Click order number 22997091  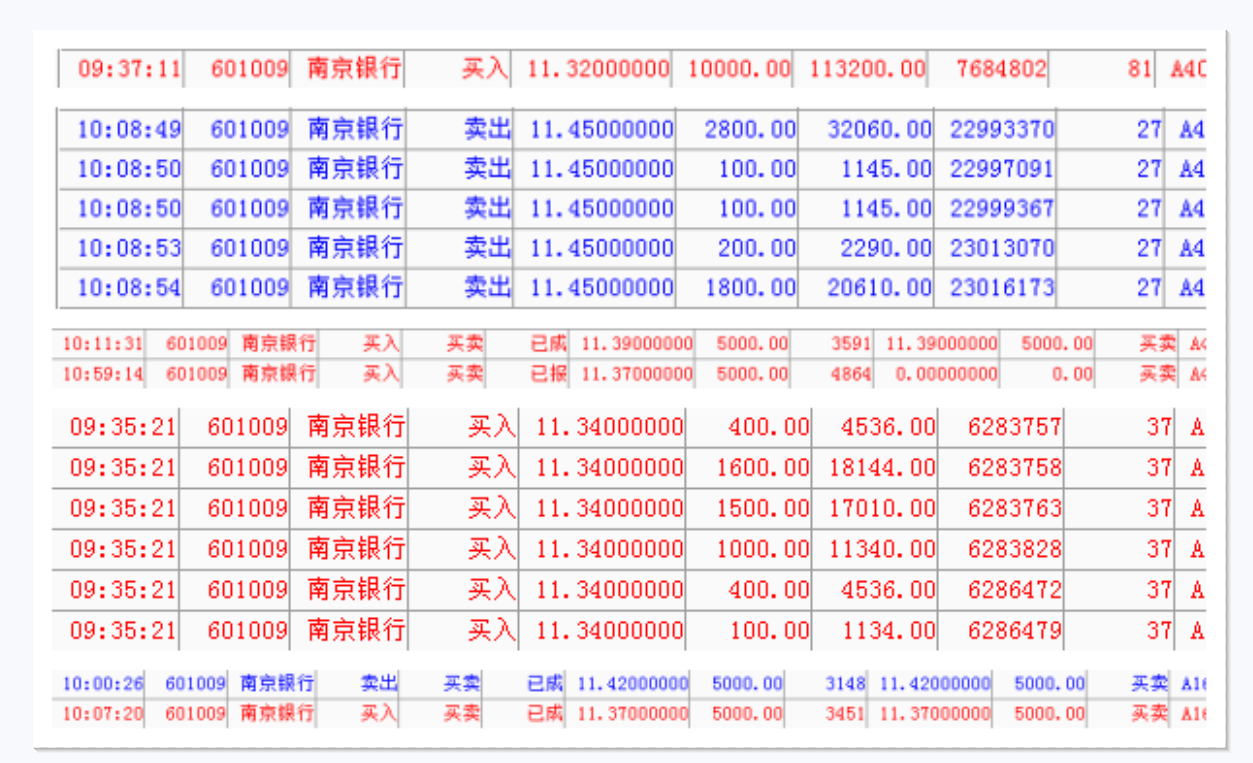tap(1002, 169)
